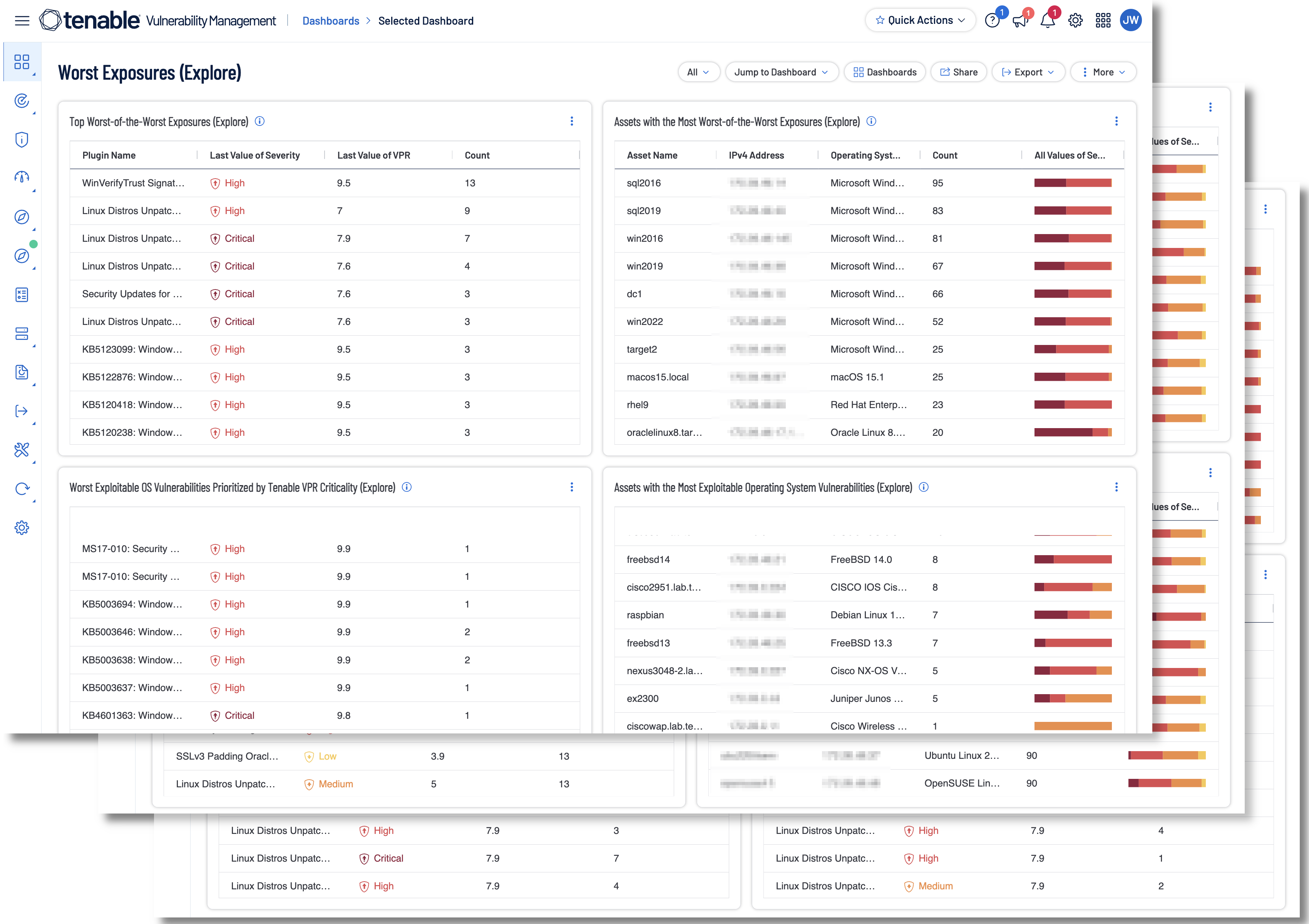Open the announcements megaphone icon
This screenshot has width=1309, height=924.
click(x=1020, y=21)
